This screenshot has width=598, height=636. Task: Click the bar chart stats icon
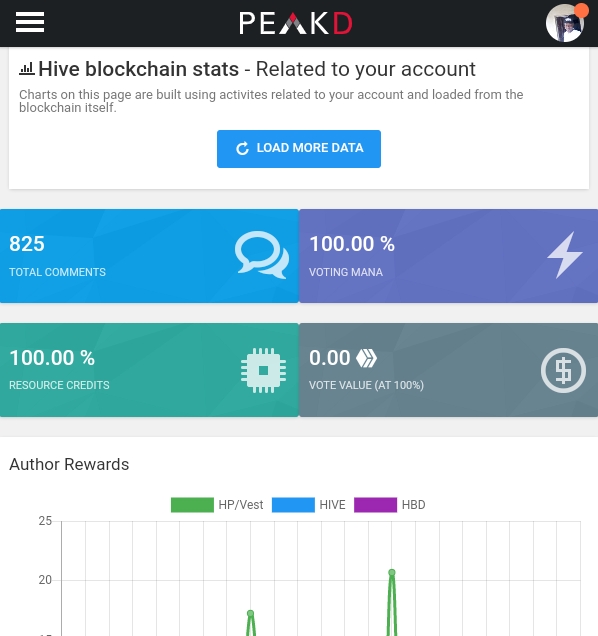click(27, 69)
